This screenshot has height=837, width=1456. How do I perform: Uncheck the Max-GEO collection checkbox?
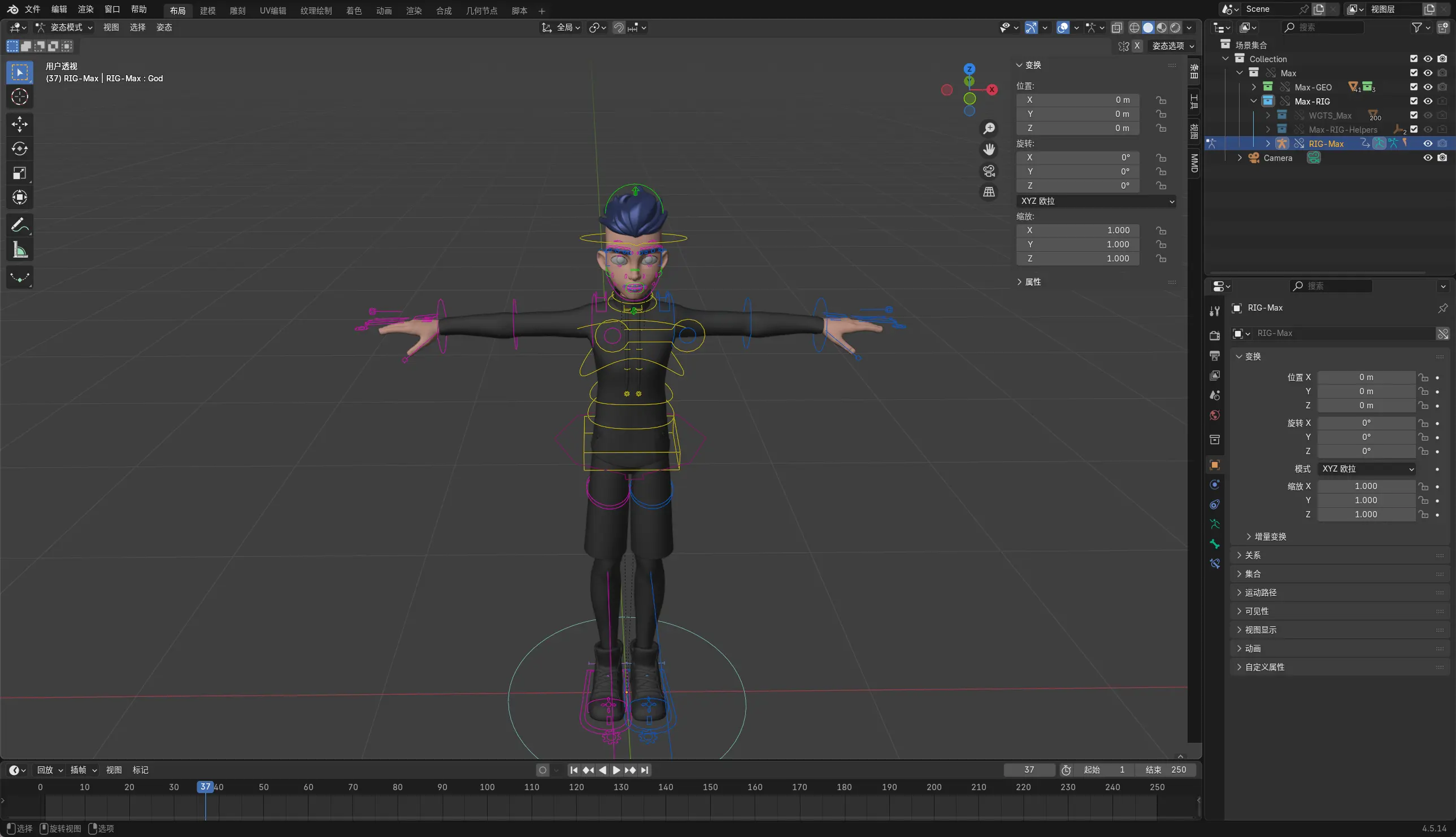pyautogui.click(x=1414, y=87)
